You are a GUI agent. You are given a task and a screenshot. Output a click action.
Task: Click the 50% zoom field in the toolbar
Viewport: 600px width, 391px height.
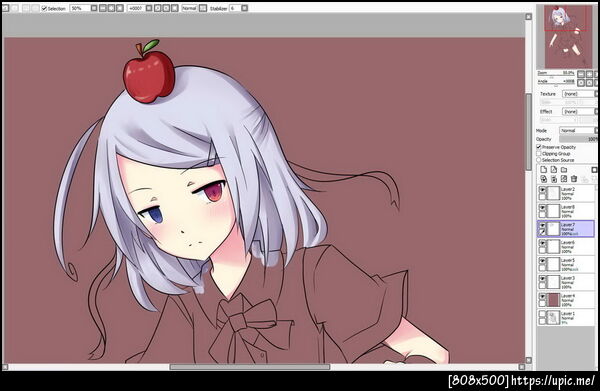click(80, 8)
